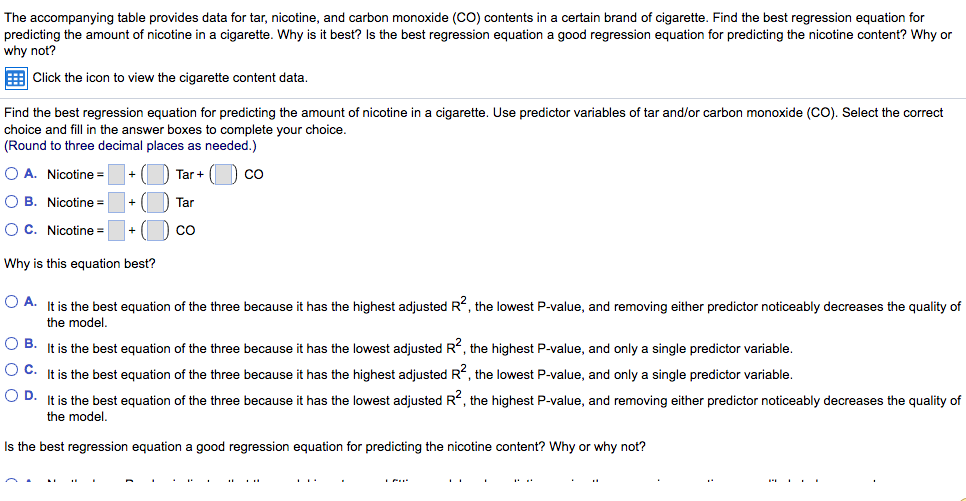Screen dimensions: 966x501
Task: Click the intercept box in equation choice A
Action: click(116, 175)
